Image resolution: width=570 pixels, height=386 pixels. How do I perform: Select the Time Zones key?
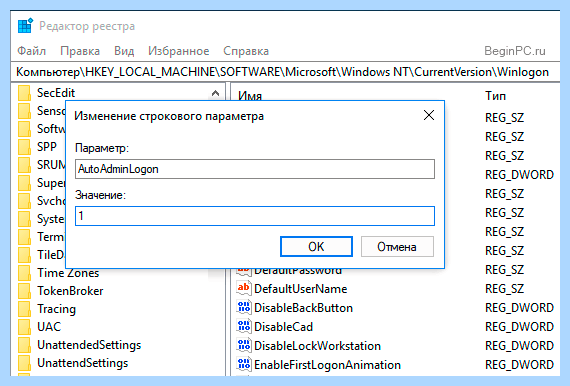68,273
